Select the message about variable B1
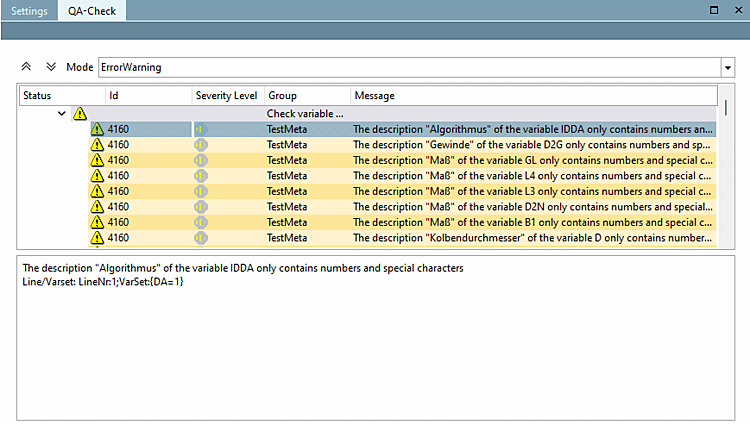750x425 pixels. [532, 222]
